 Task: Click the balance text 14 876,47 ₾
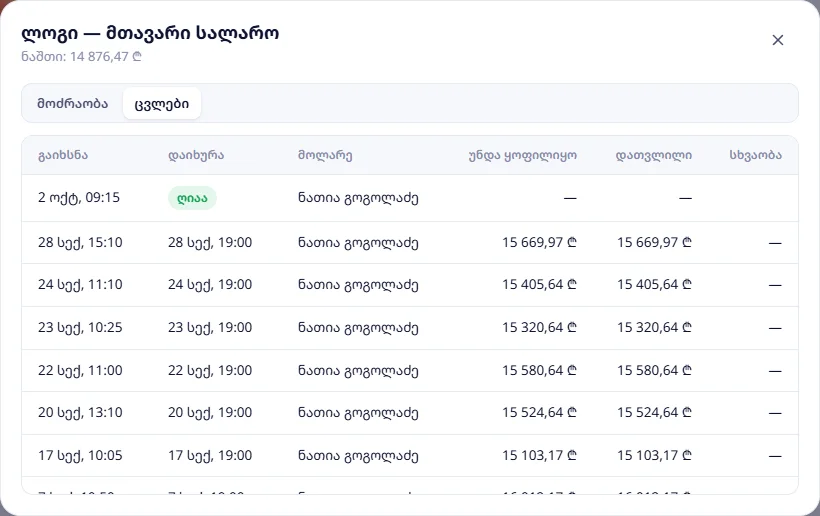(106, 56)
